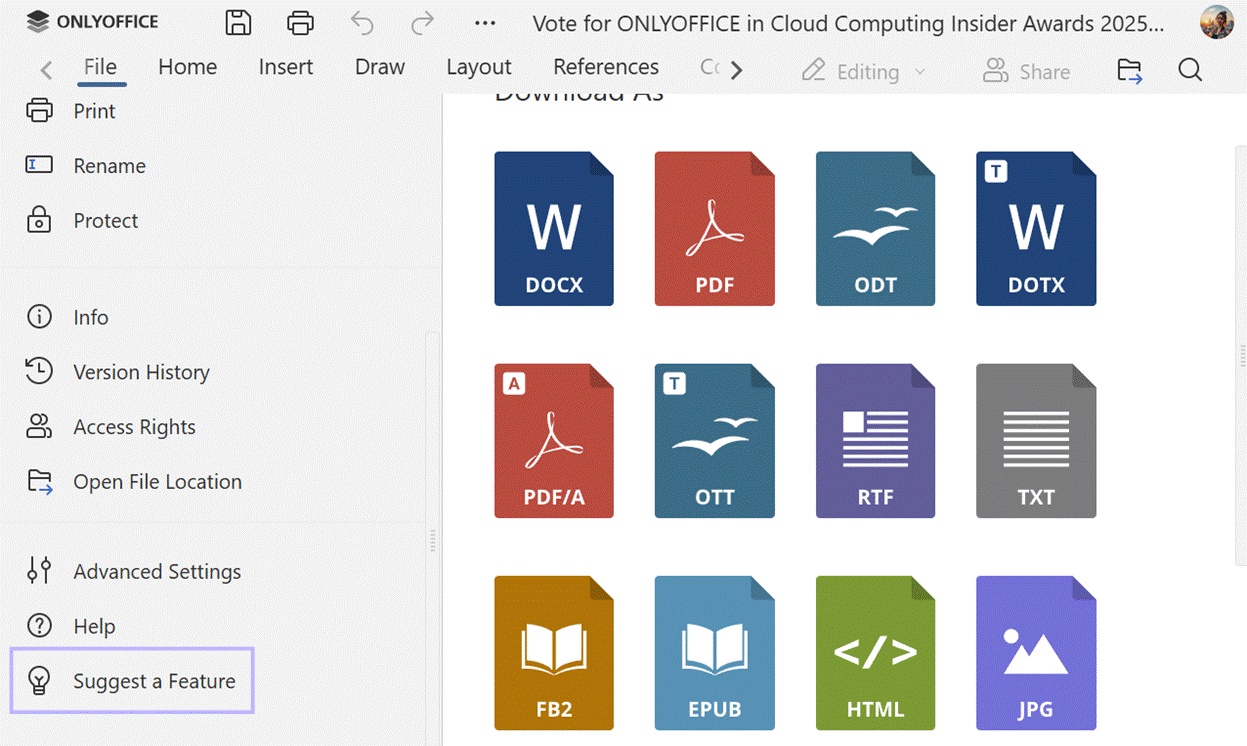The height and width of the screenshot is (746, 1247).
Task: Download document as ODT
Action: tap(875, 229)
